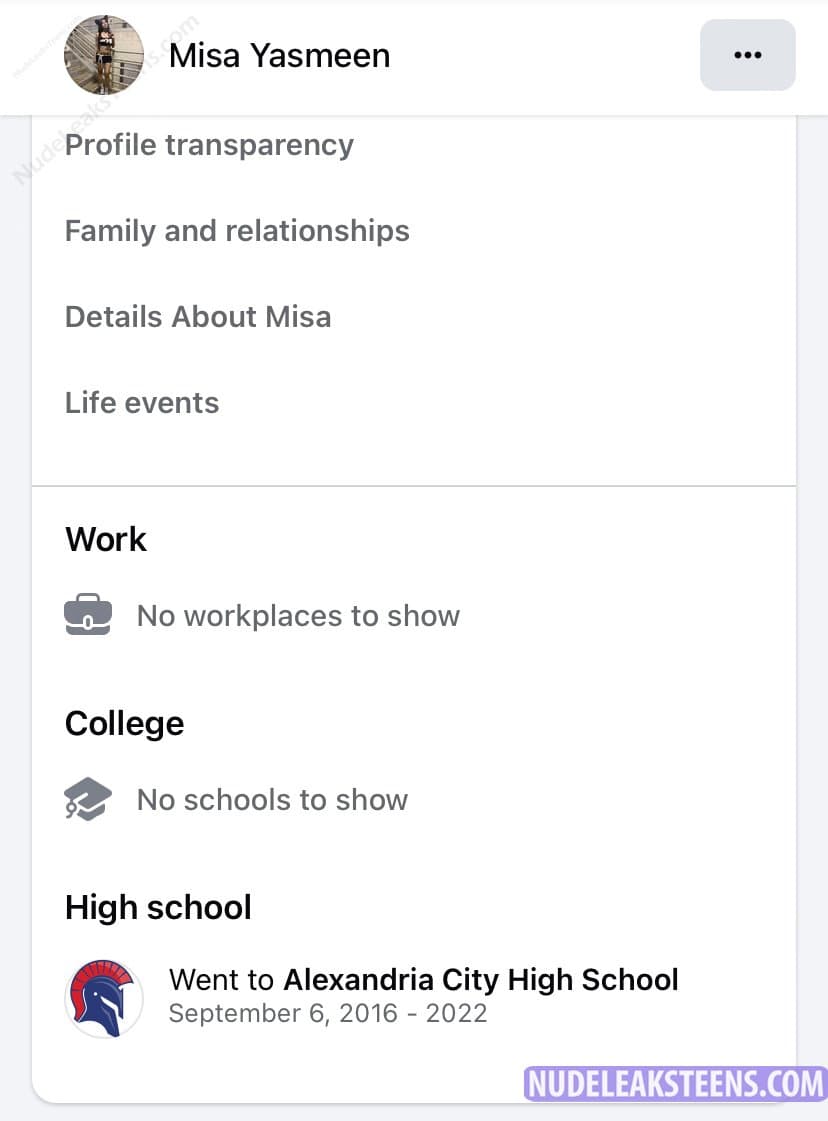
Task: Open the Profile transparency section
Action: tap(209, 145)
